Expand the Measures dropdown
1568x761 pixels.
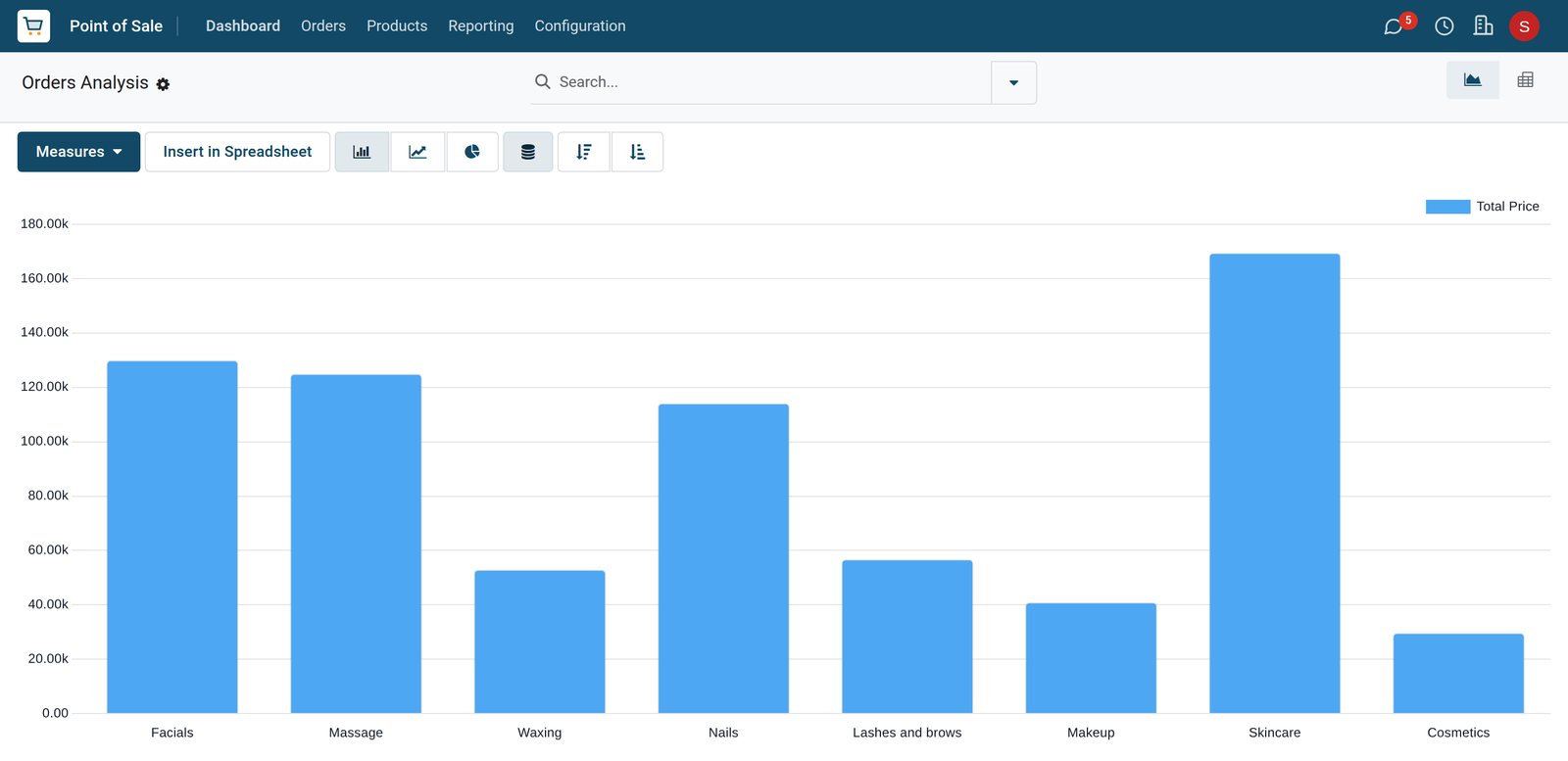pyautogui.click(x=78, y=152)
